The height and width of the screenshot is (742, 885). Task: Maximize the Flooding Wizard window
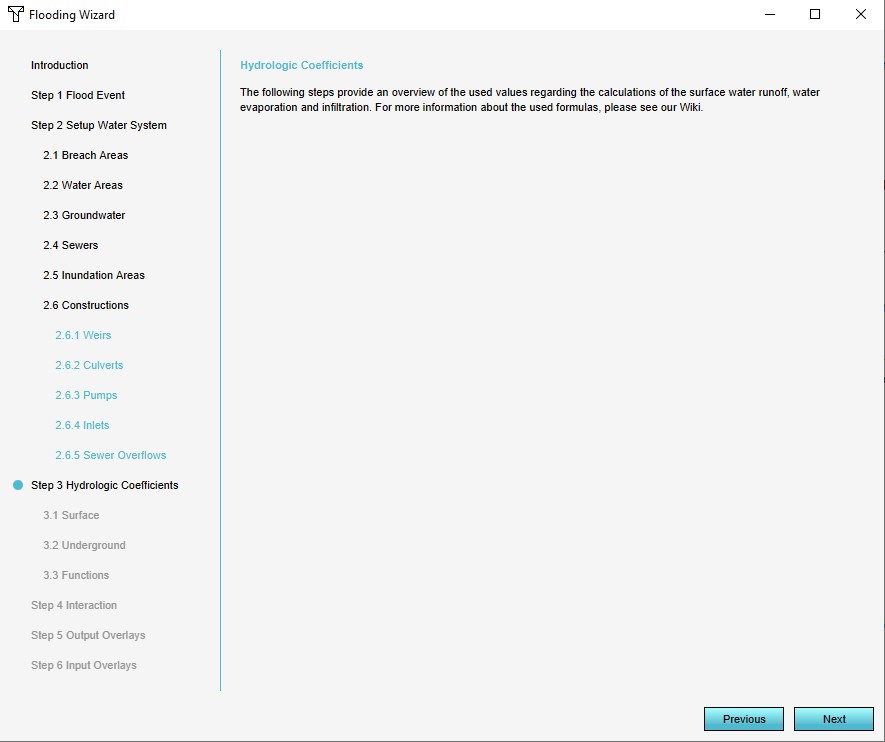pos(815,15)
